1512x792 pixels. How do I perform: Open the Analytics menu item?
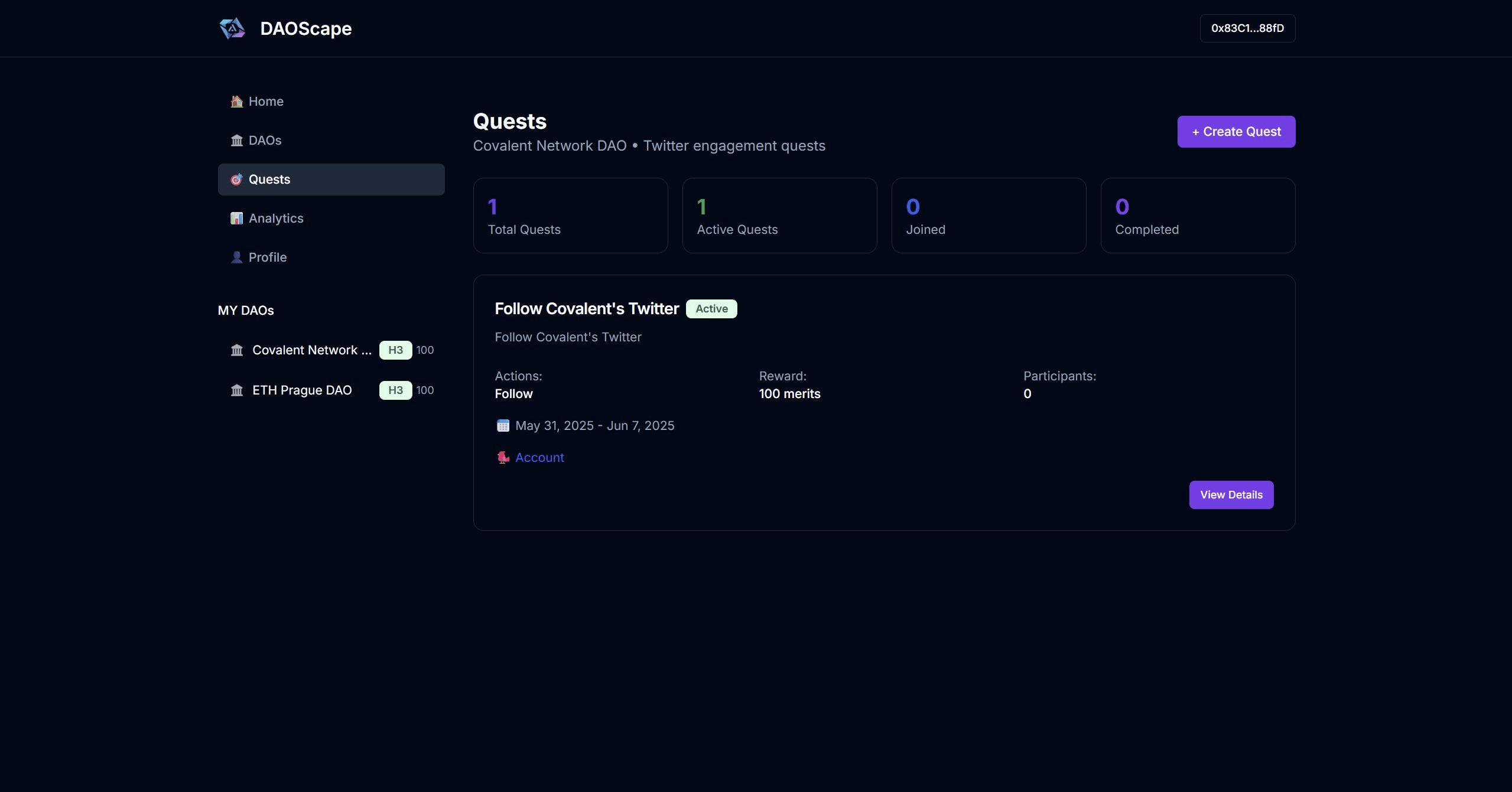coord(276,219)
